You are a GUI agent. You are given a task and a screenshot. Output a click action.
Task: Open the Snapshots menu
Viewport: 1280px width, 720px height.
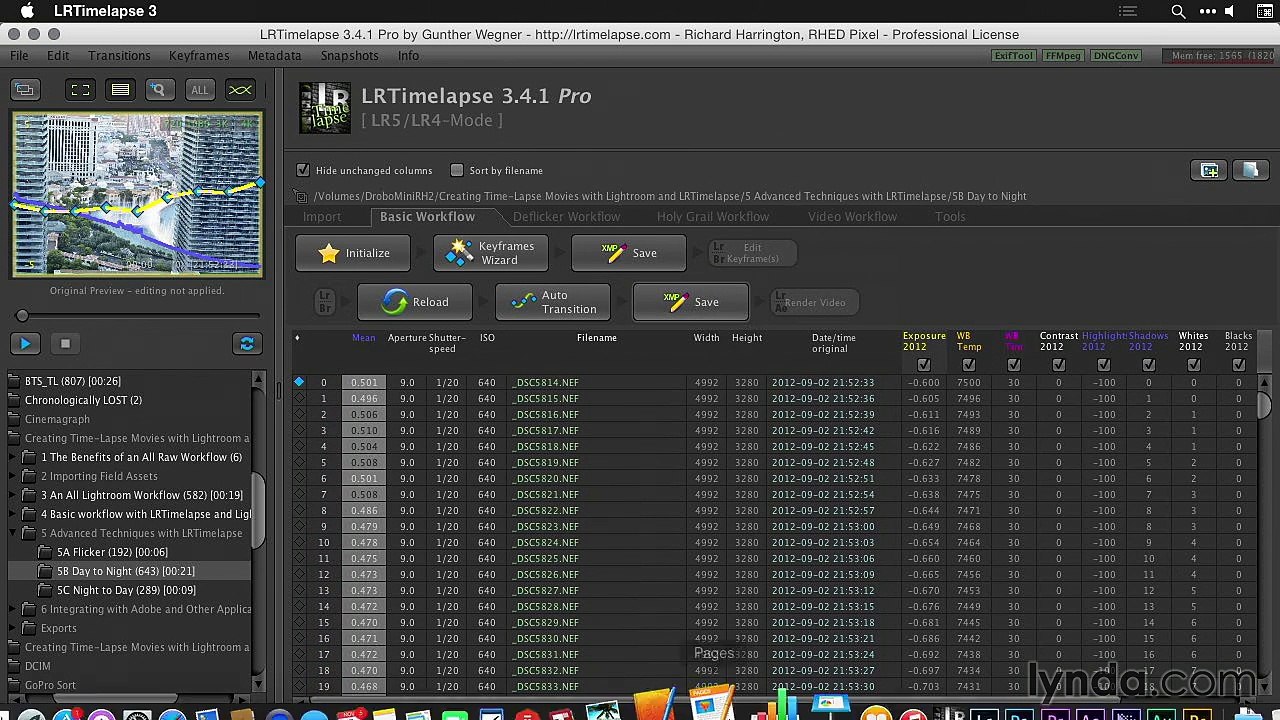coord(349,56)
